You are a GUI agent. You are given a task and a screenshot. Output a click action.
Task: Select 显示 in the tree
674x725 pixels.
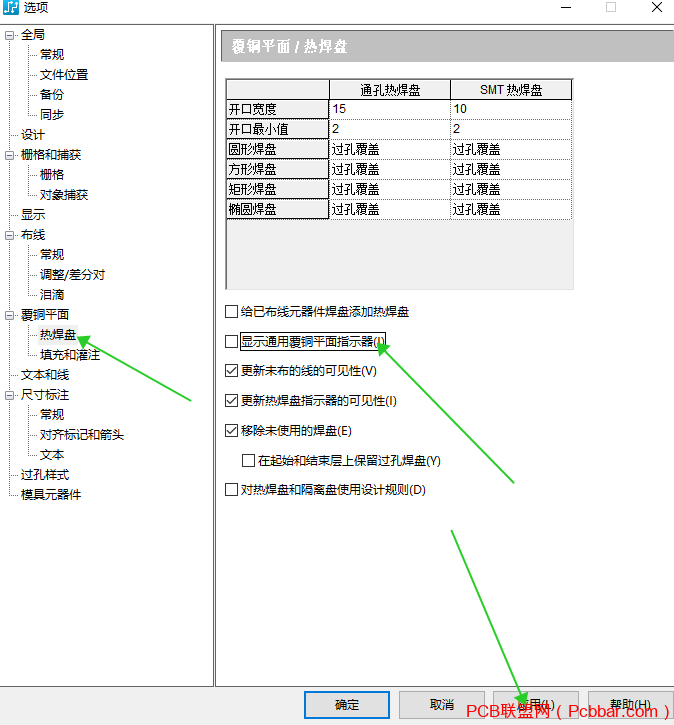[x=33, y=215]
